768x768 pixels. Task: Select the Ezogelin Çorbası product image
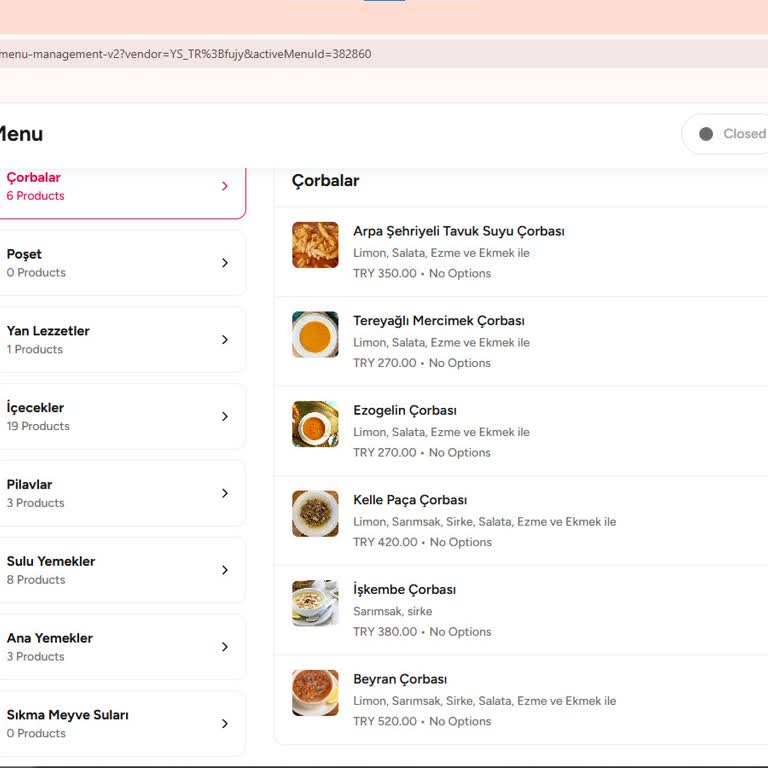click(315, 424)
